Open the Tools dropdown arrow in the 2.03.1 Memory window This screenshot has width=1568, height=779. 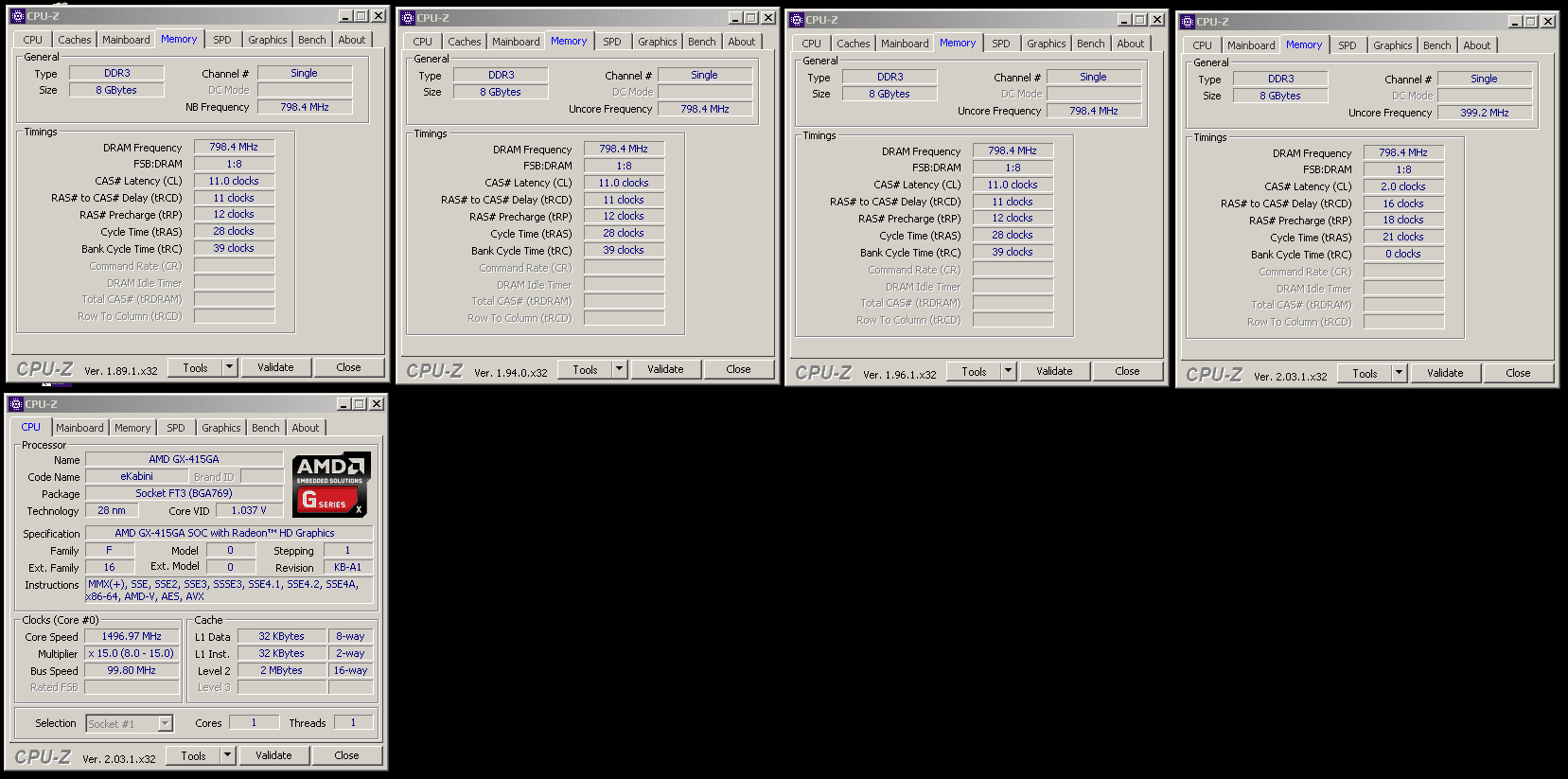1399,373
